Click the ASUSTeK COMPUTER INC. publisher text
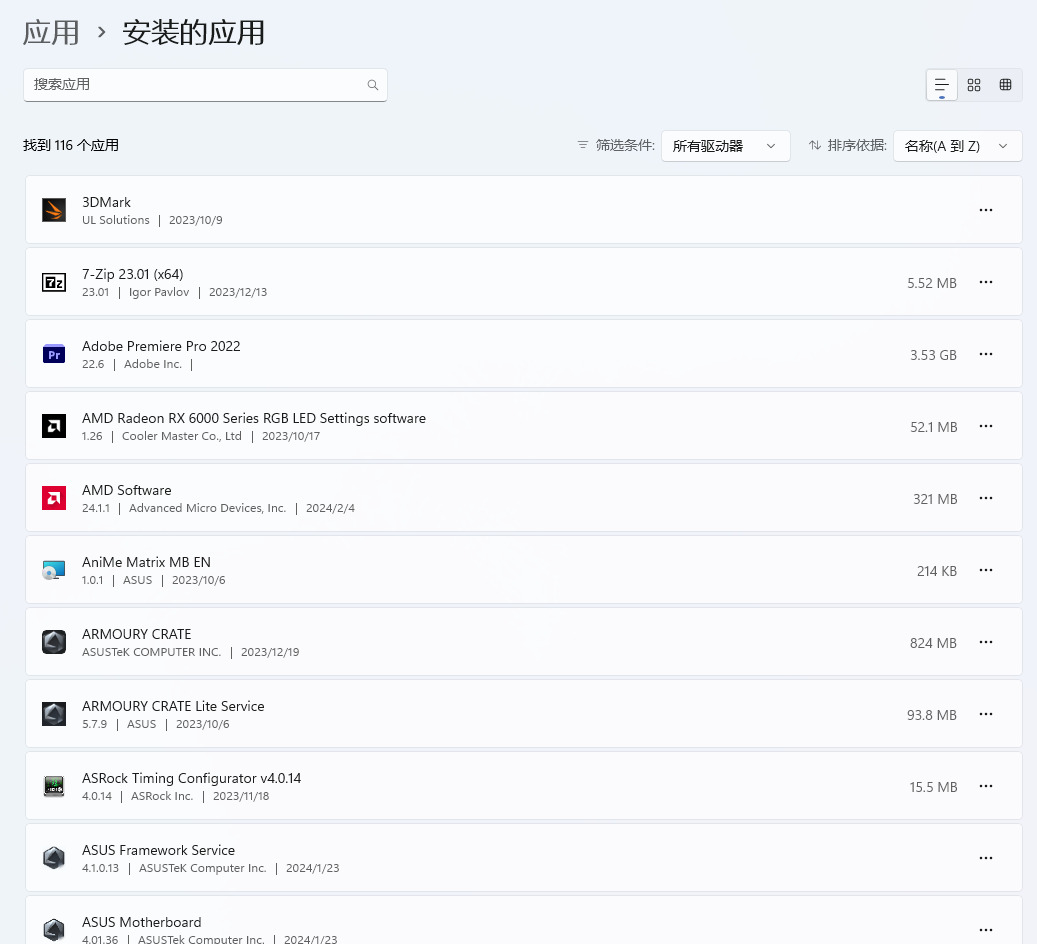Viewport: 1037px width, 944px height. coord(151,652)
